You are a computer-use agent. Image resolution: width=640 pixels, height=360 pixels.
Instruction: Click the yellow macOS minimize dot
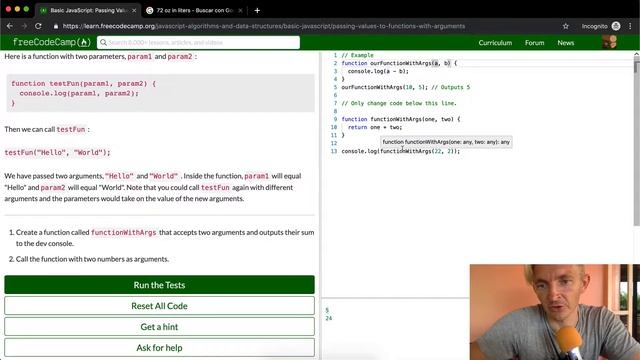click(x=17, y=9)
